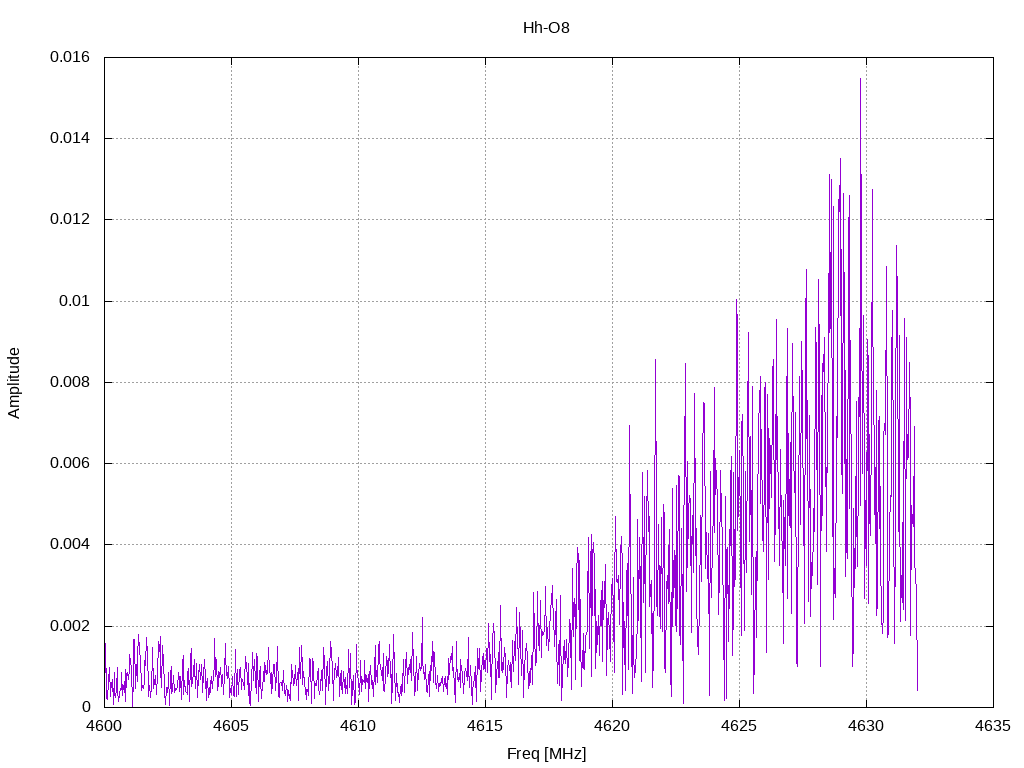The width and height of the screenshot is (1024, 768).
Task: Click the y-axis tick label 0.004
Action: click(x=70, y=544)
